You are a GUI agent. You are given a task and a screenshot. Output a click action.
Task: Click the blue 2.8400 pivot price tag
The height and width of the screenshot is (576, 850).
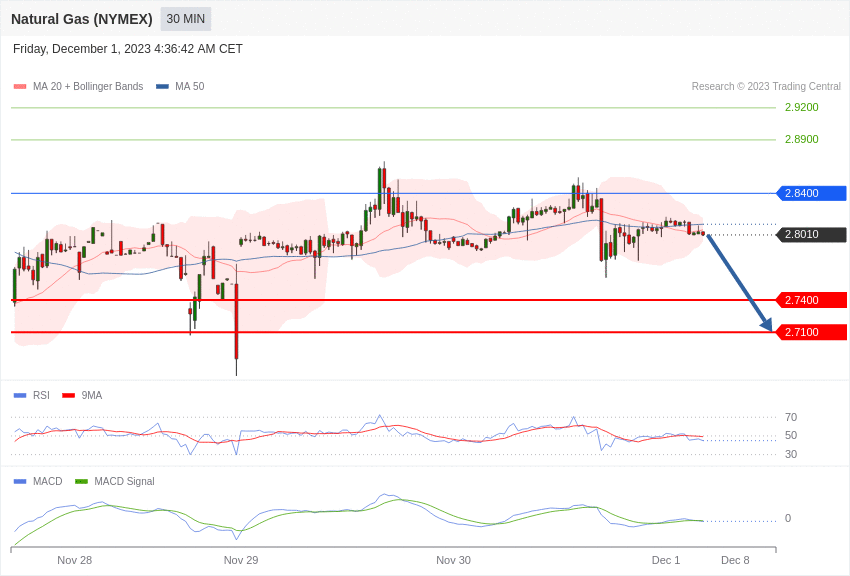coord(811,193)
